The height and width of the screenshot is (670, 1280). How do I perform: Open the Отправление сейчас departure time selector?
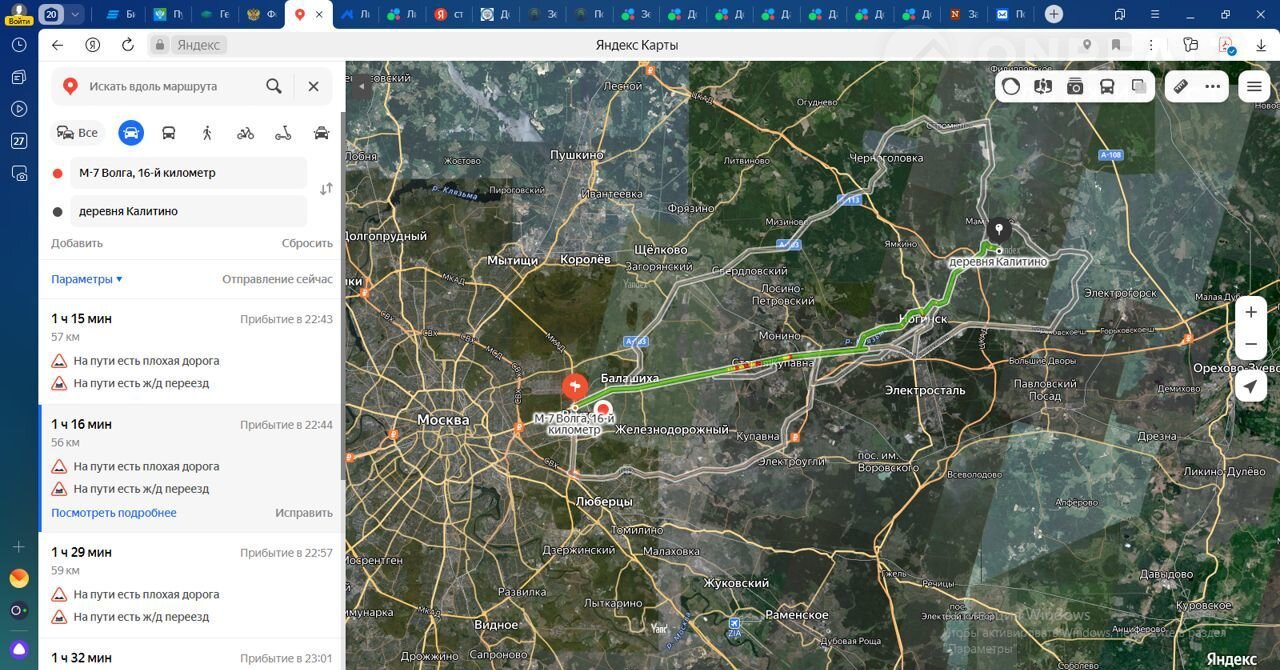pos(277,279)
